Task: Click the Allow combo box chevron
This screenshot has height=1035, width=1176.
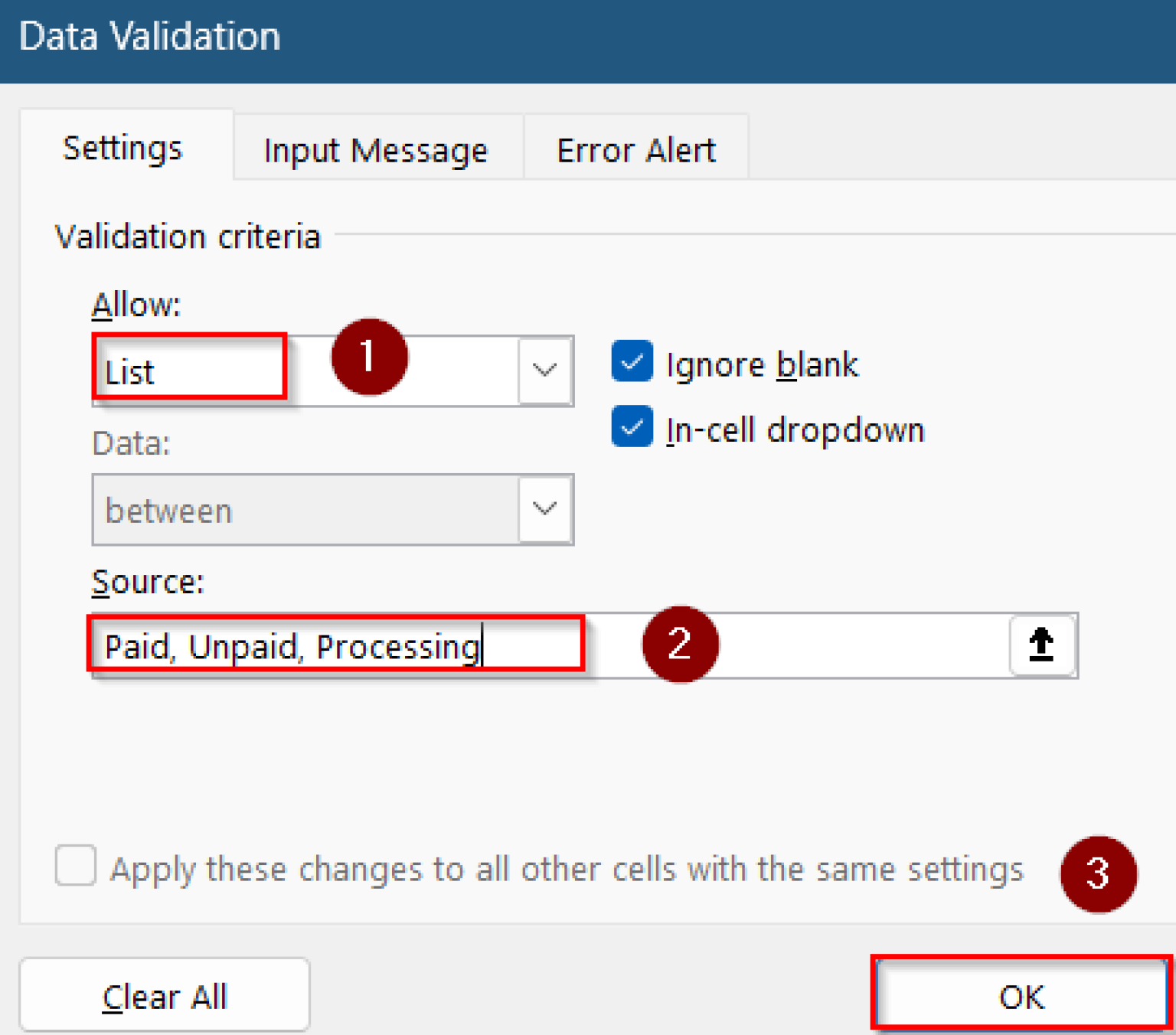Action: [544, 371]
